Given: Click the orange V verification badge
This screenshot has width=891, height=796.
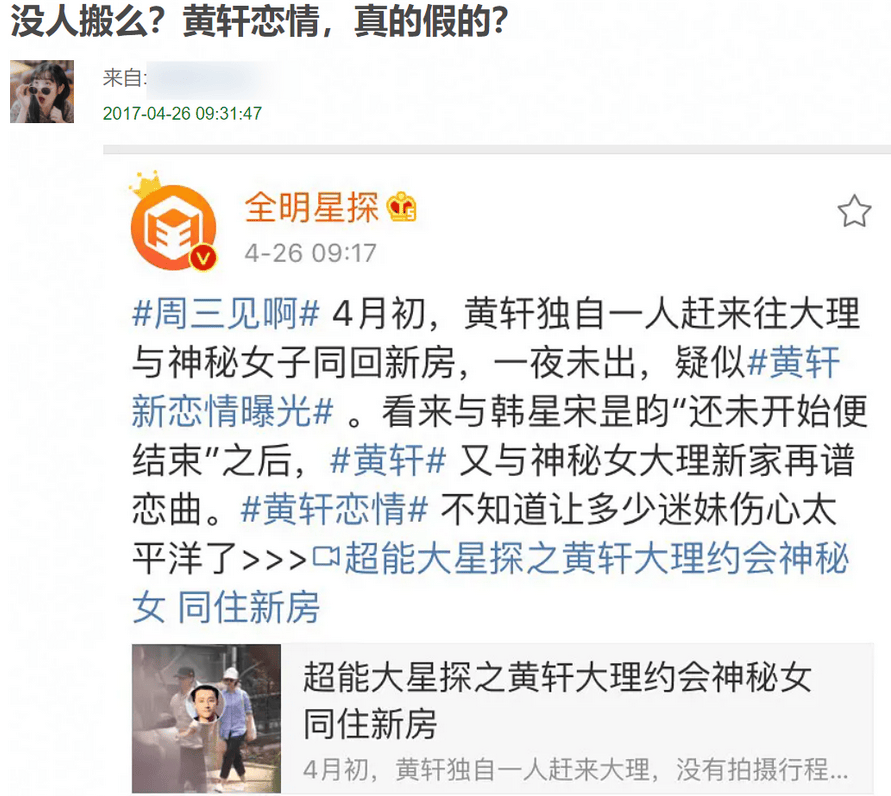Looking at the screenshot, I should pos(203,259).
